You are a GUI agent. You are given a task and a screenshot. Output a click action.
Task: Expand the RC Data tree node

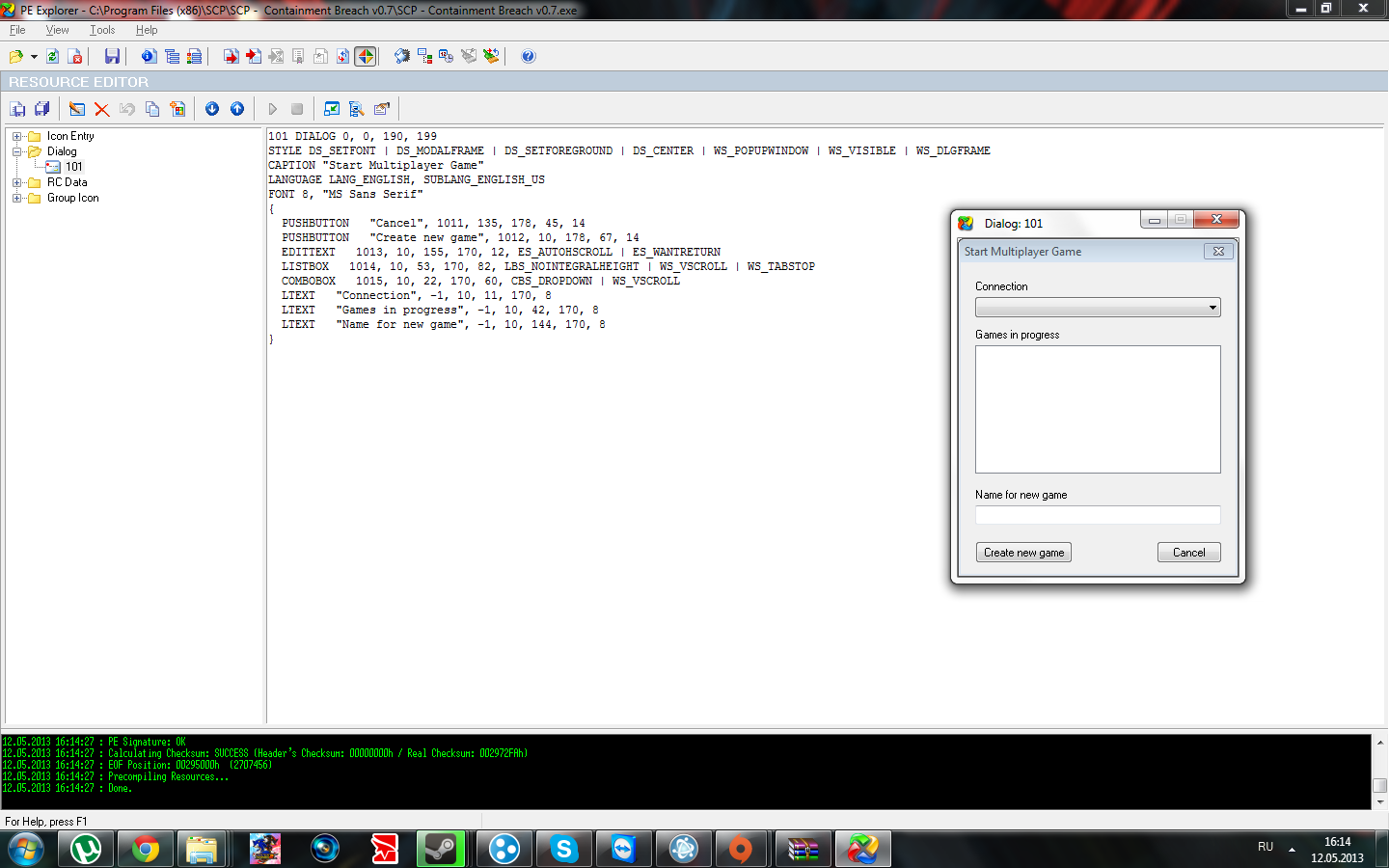click(x=16, y=182)
